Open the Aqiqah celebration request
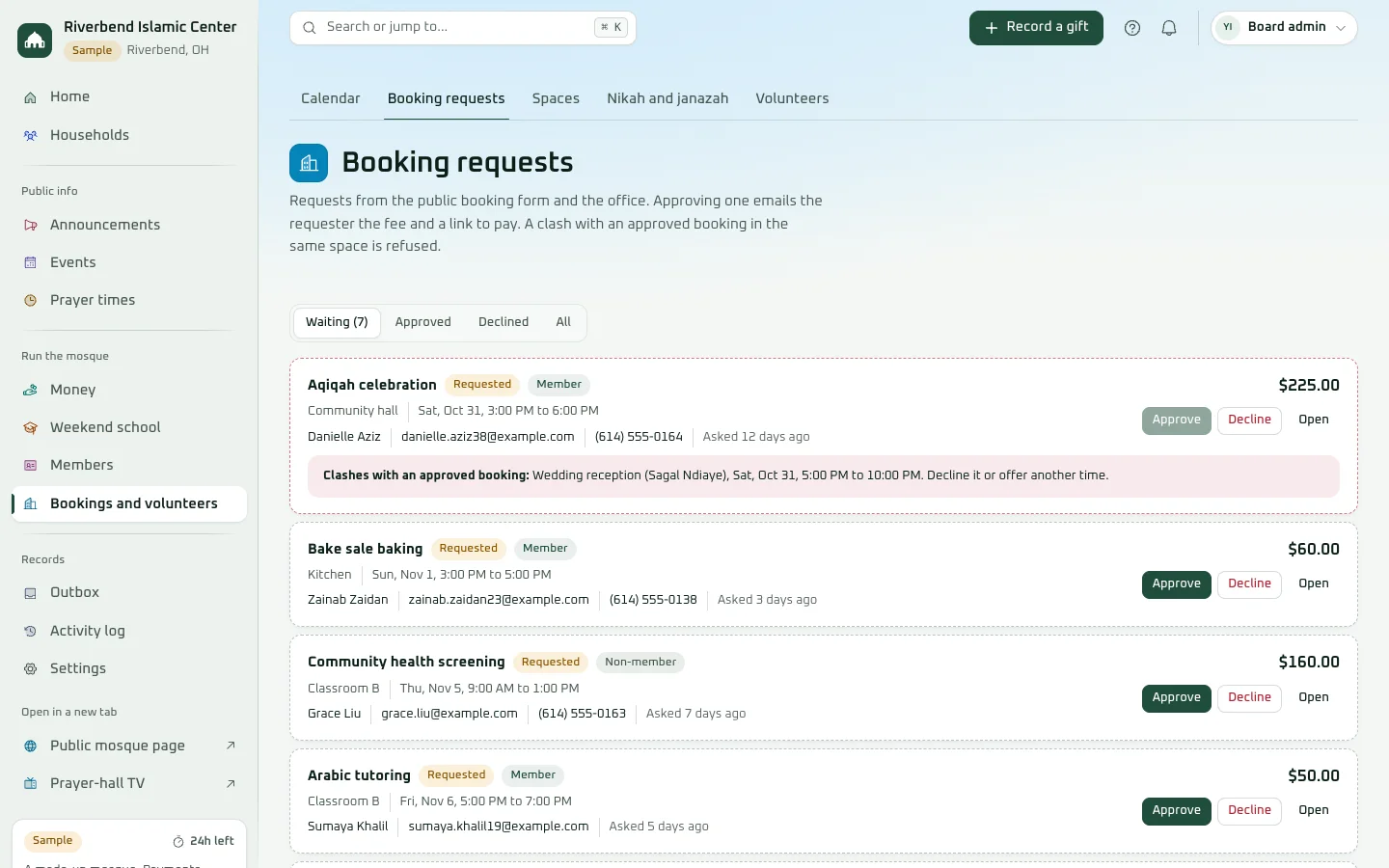Image resolution: width=1389 pixels, height=868 pixels. coord(1314,420)
